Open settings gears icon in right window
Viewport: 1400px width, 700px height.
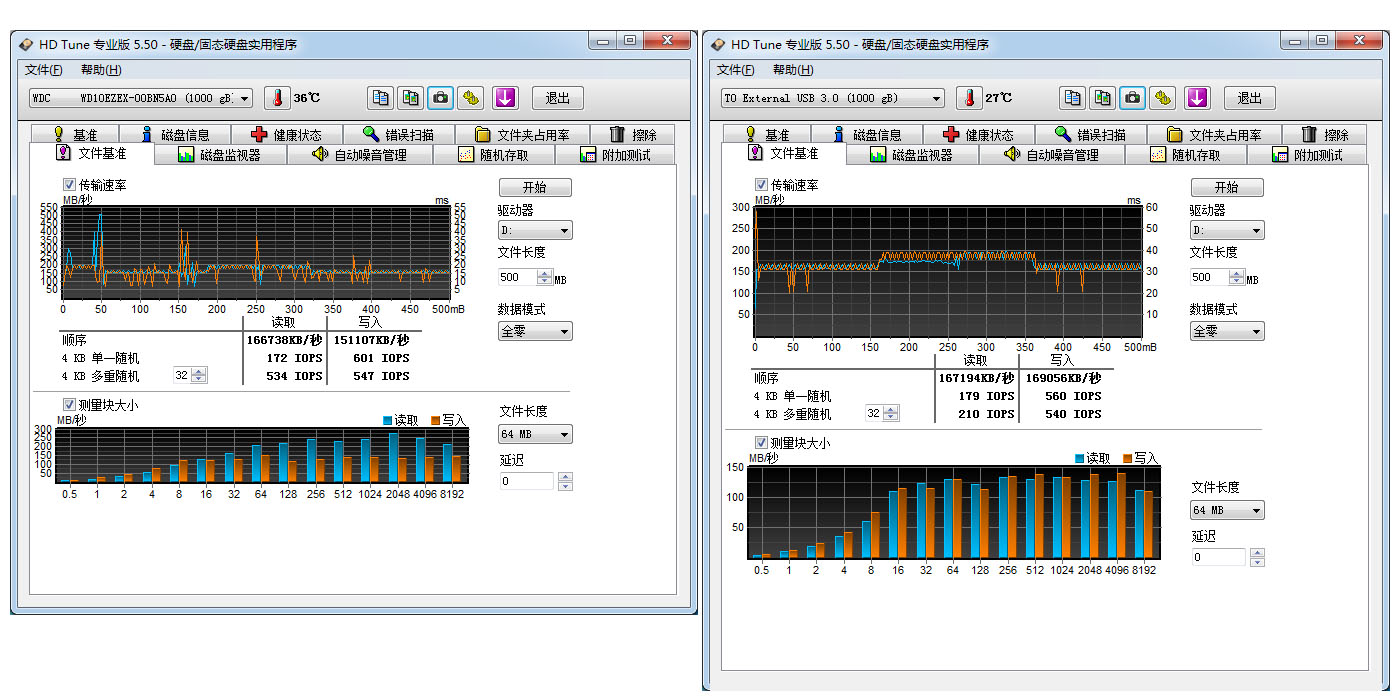pos(1163,97)
